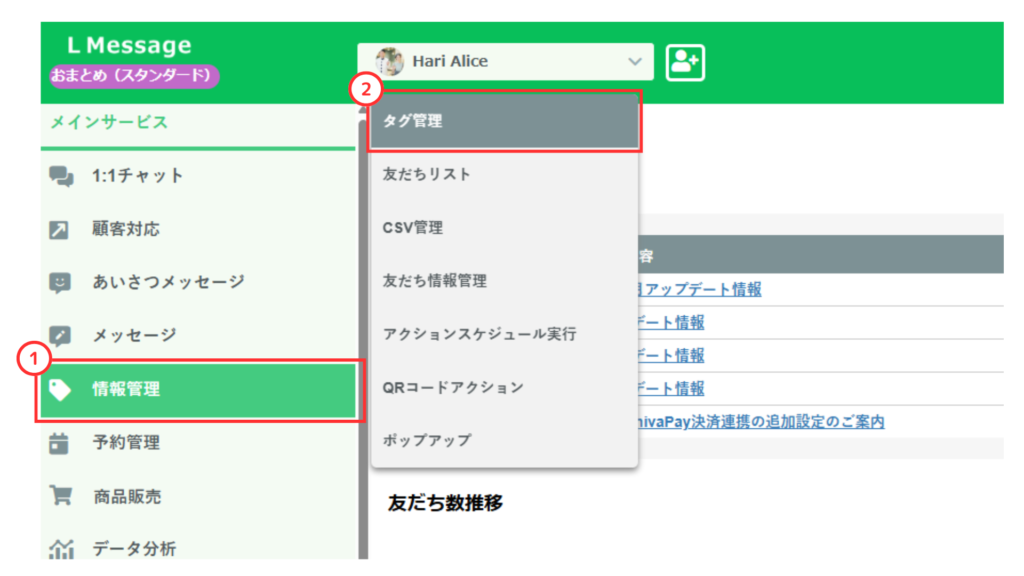Click the 顧客対応 arrow icon
This screenshot has width=1024, height=576.
[x=61, y=230]
